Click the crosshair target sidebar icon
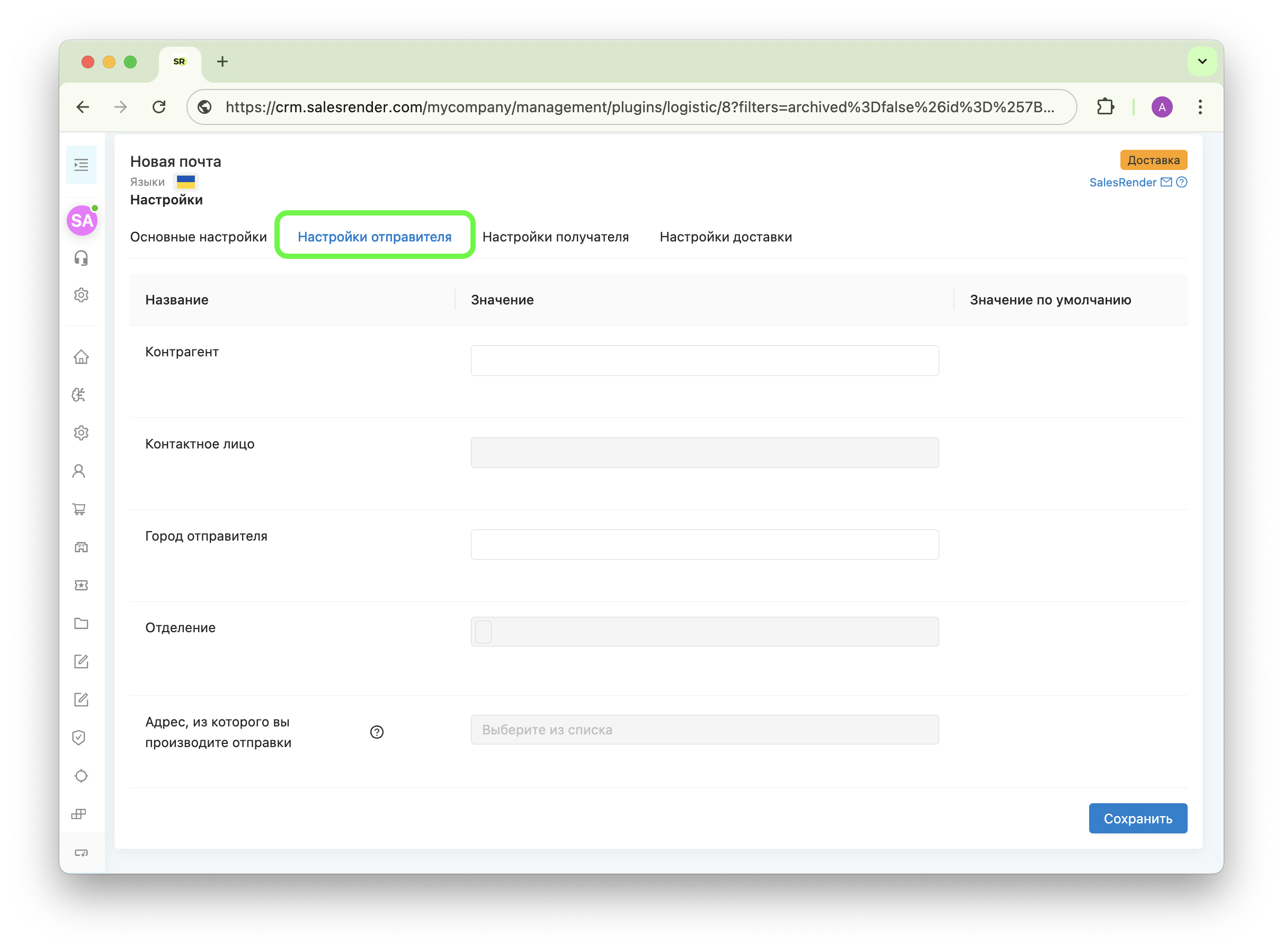1283x952 pixels. click(x=81, y=776)
